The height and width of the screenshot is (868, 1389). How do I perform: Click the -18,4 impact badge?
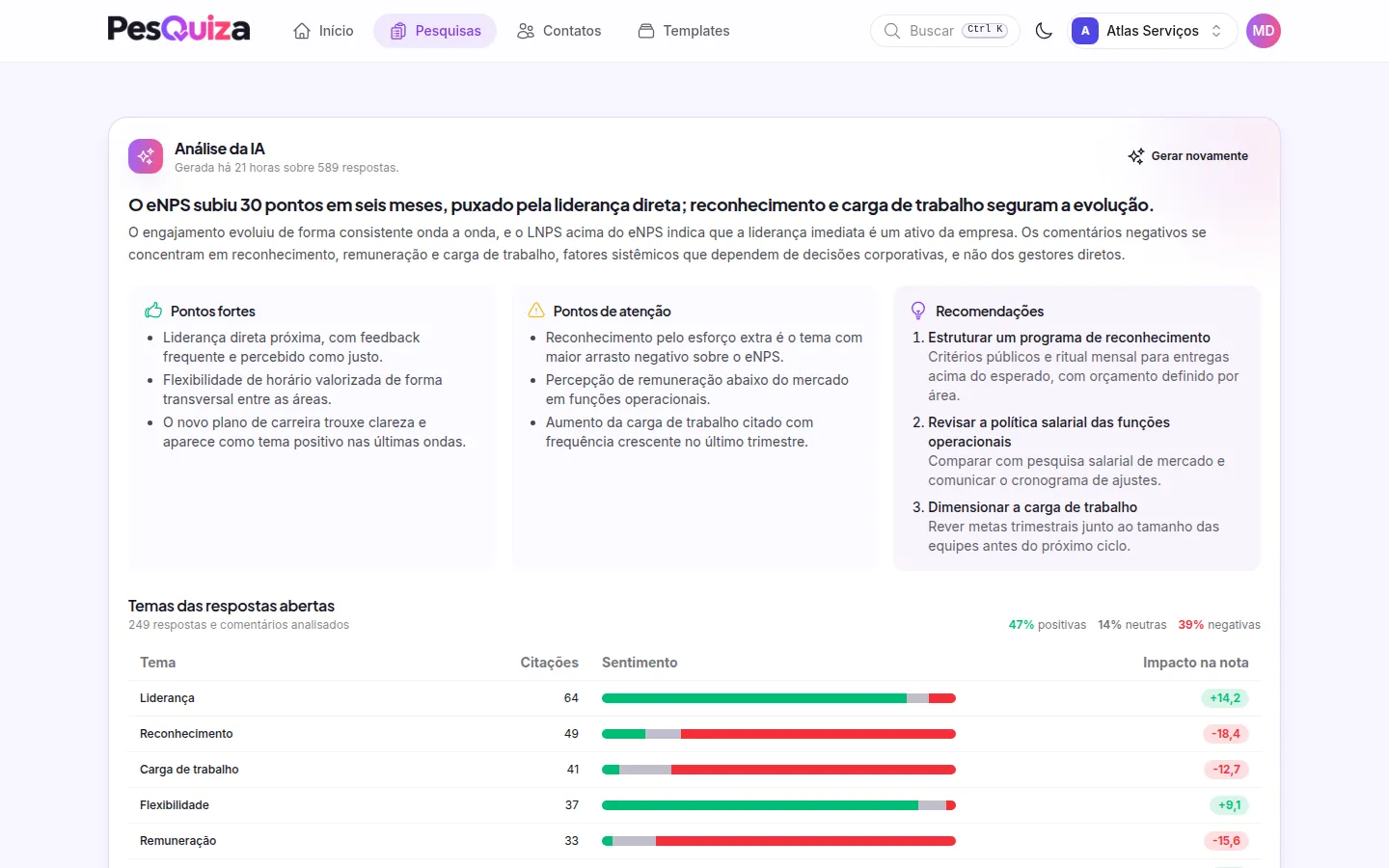click(x=1226, y=734)
